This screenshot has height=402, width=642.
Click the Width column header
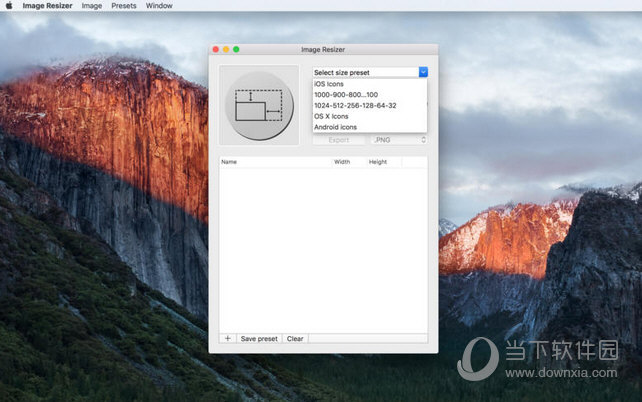click(x=348, y=162)
